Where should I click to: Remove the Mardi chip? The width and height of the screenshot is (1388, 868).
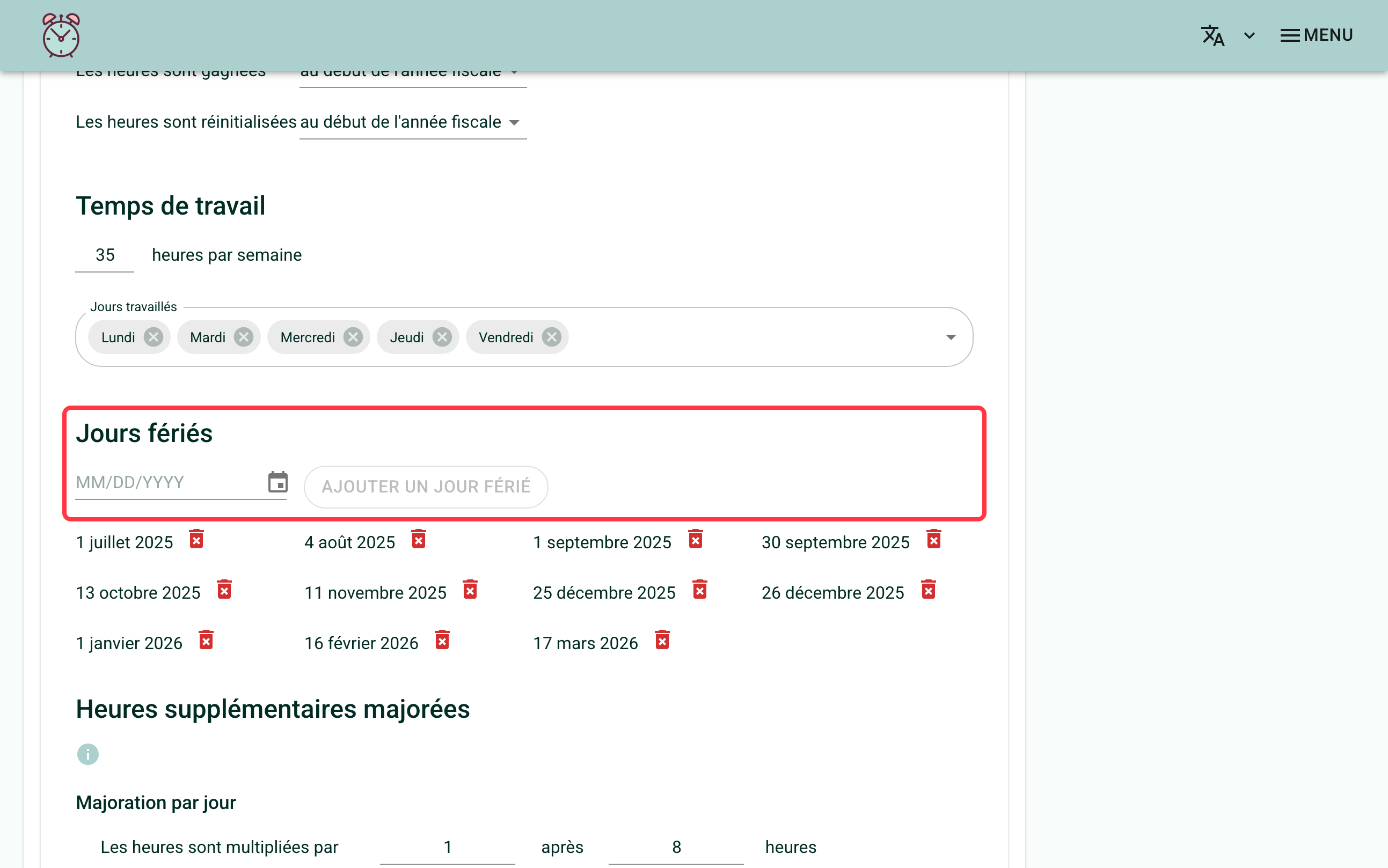click(244, 337)
